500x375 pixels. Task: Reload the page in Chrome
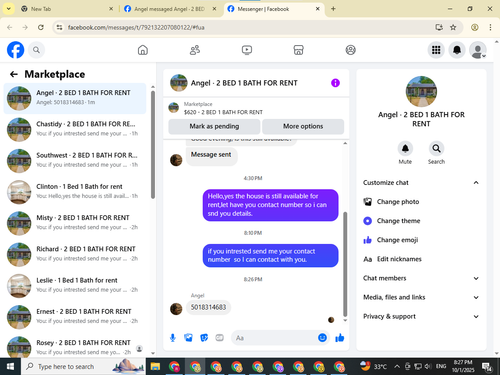click(41, 27)
